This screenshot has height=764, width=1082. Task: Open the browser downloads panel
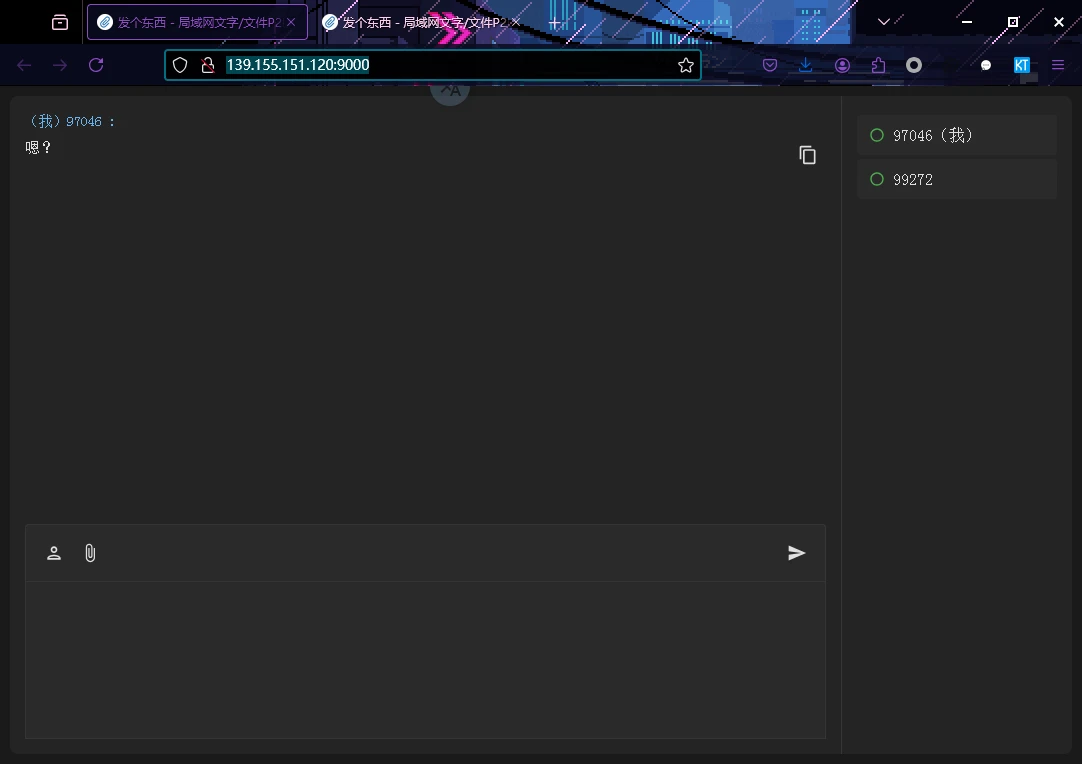point(806,65)
